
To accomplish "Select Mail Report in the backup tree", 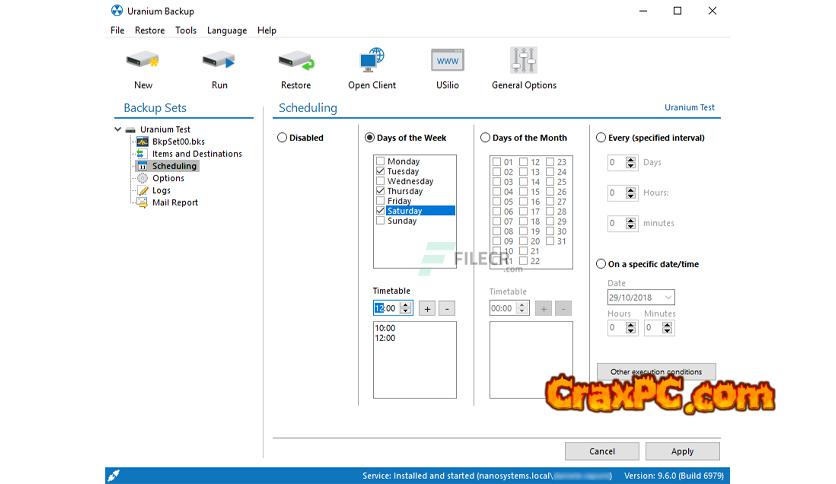I will click(174, 203).
